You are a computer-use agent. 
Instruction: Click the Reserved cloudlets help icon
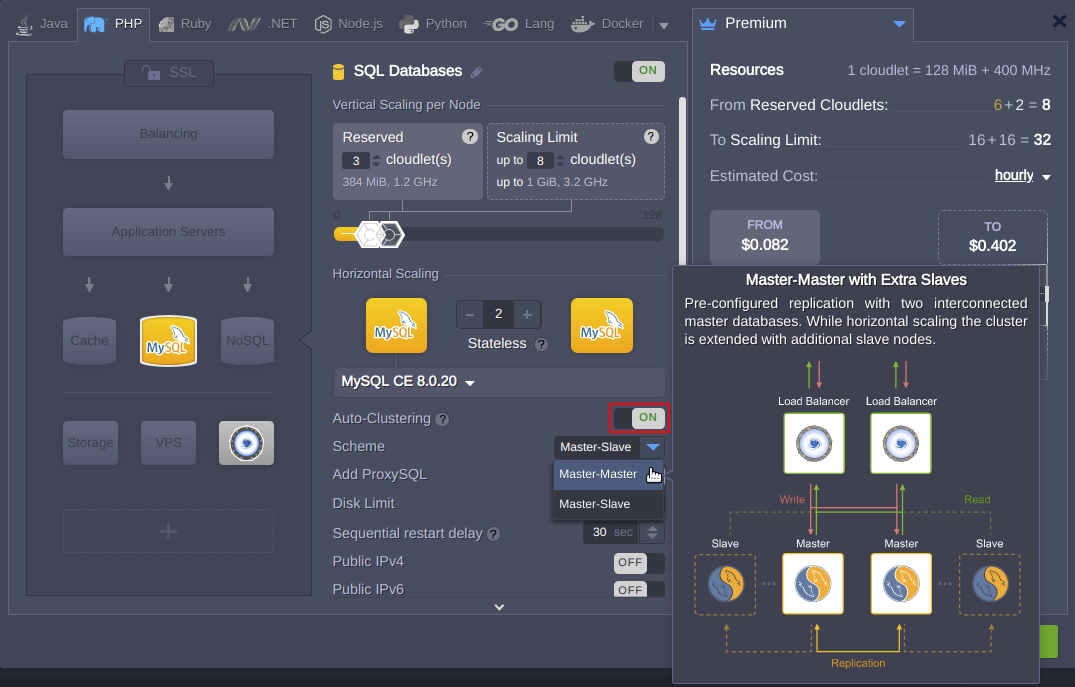click(x=470, y=137)
